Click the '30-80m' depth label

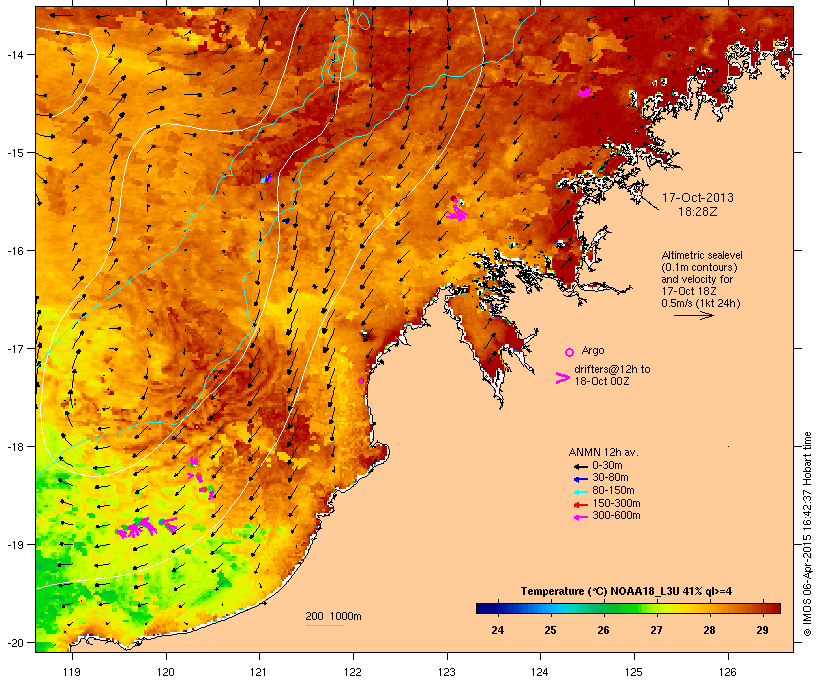[610, 478]
